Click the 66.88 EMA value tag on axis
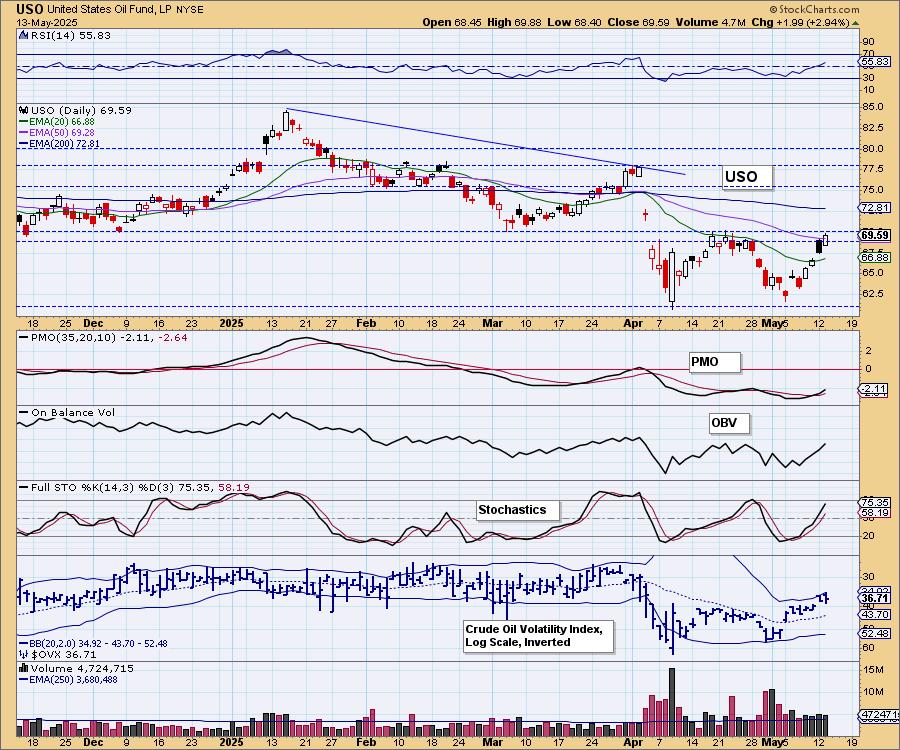This screenshot has width=900, height=750. point(875,258)
